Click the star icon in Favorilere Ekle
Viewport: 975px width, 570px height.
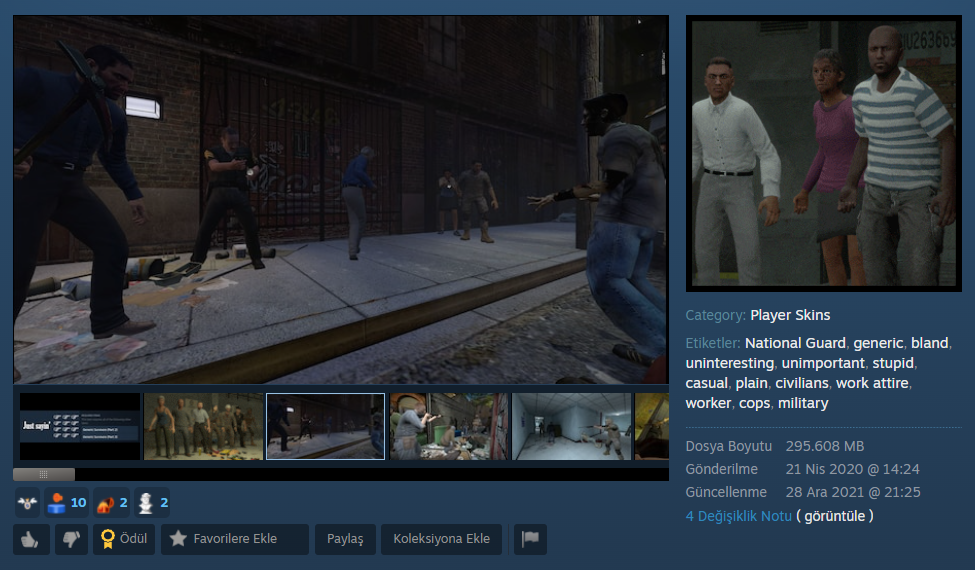[178, 538]
